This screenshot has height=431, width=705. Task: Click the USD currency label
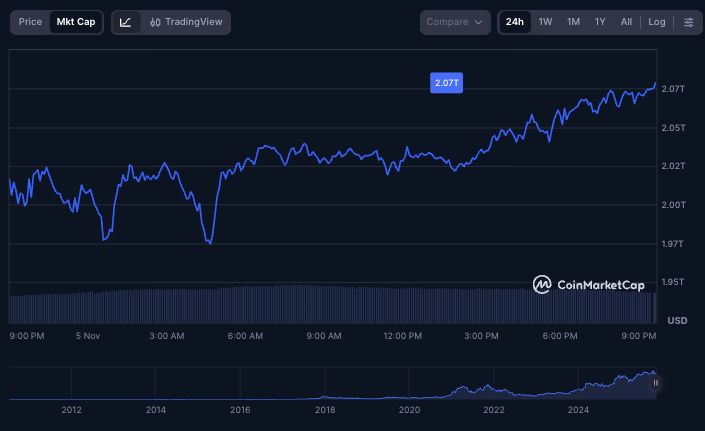(x=677, y=320)
